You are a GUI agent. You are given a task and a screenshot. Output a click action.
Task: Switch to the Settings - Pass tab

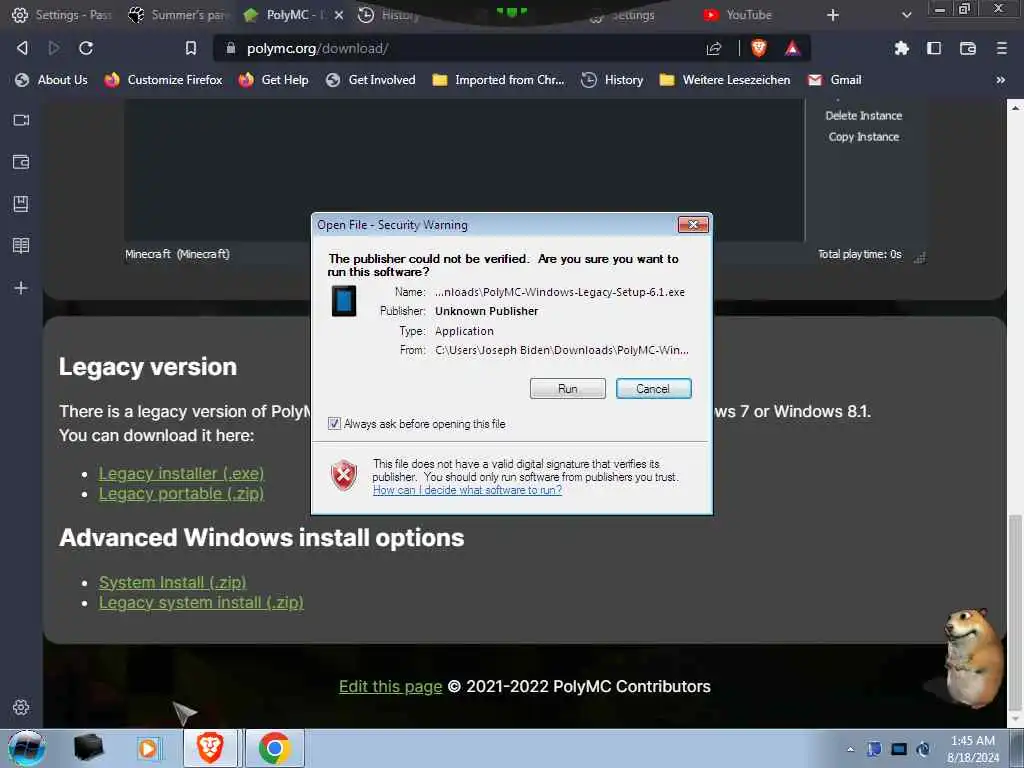62,15
